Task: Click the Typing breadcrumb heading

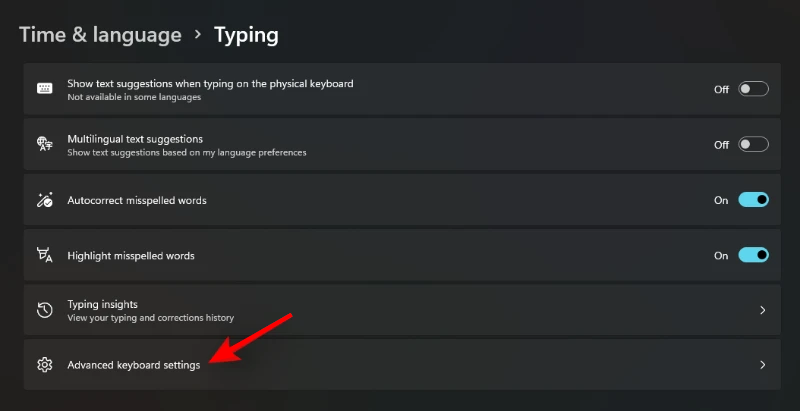Action: click(246, 35)
